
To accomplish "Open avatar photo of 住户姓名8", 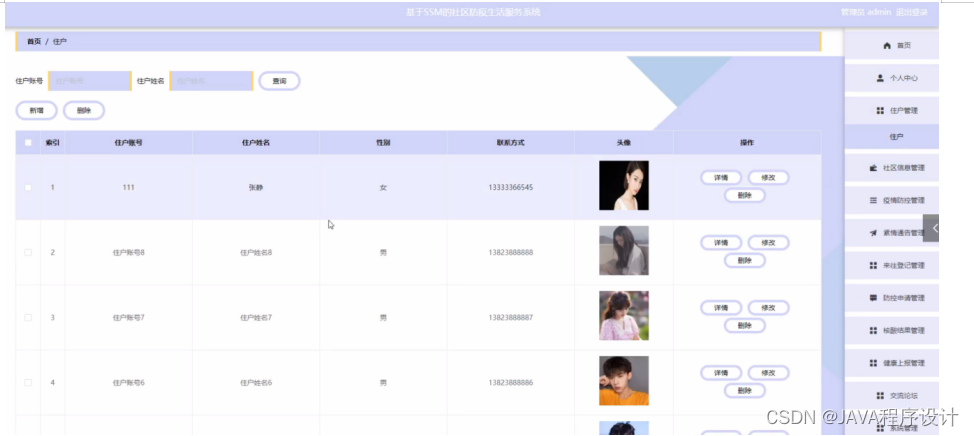I will tap(624, 250).
